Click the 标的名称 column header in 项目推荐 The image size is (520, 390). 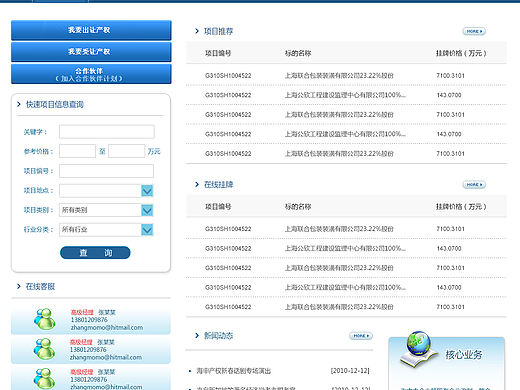pos(298,53)
